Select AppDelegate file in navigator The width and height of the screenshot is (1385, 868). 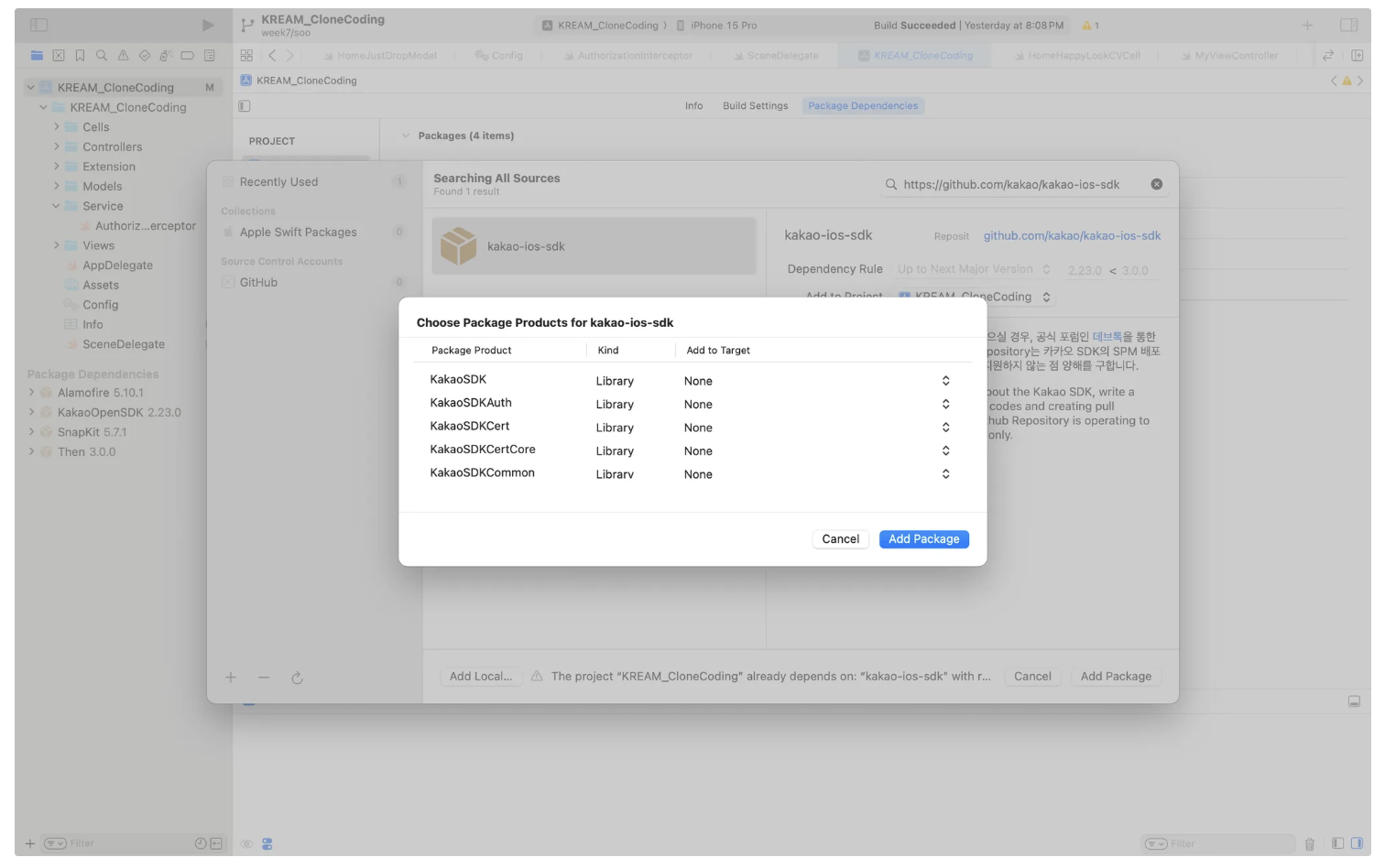click(117, 266)
